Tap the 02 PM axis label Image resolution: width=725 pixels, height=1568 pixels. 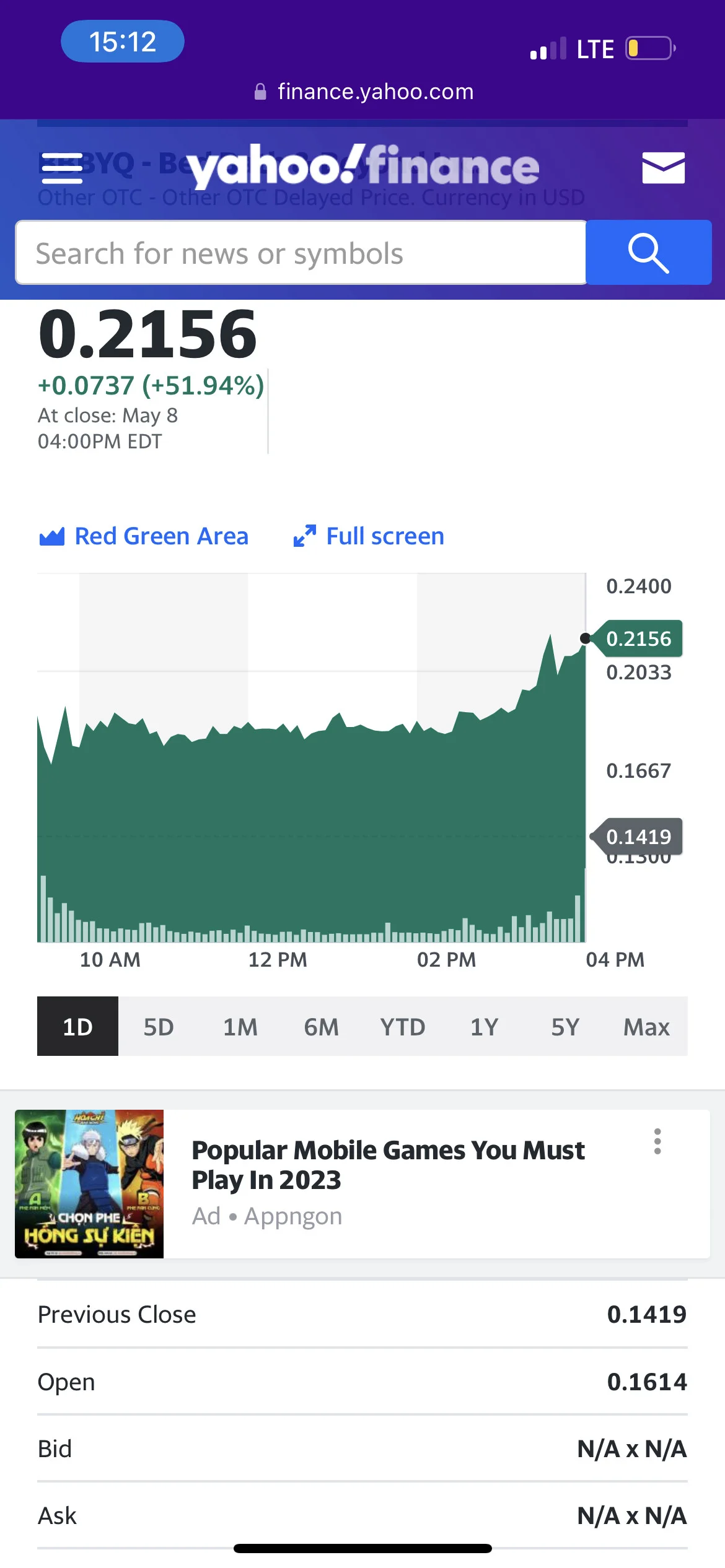tap(447, 960)
